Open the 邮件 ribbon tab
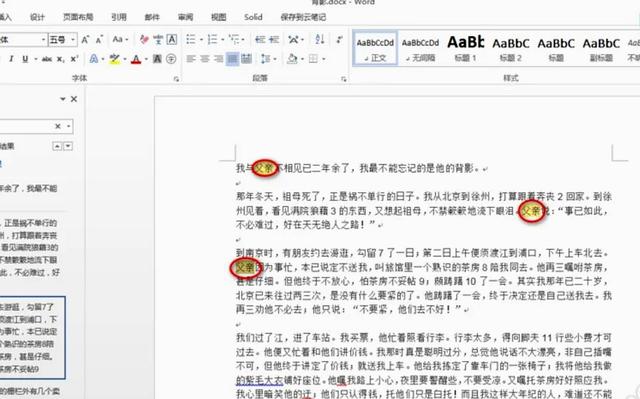Image resolution: width=640 pixels, height=399 pixels. [152, 17]
